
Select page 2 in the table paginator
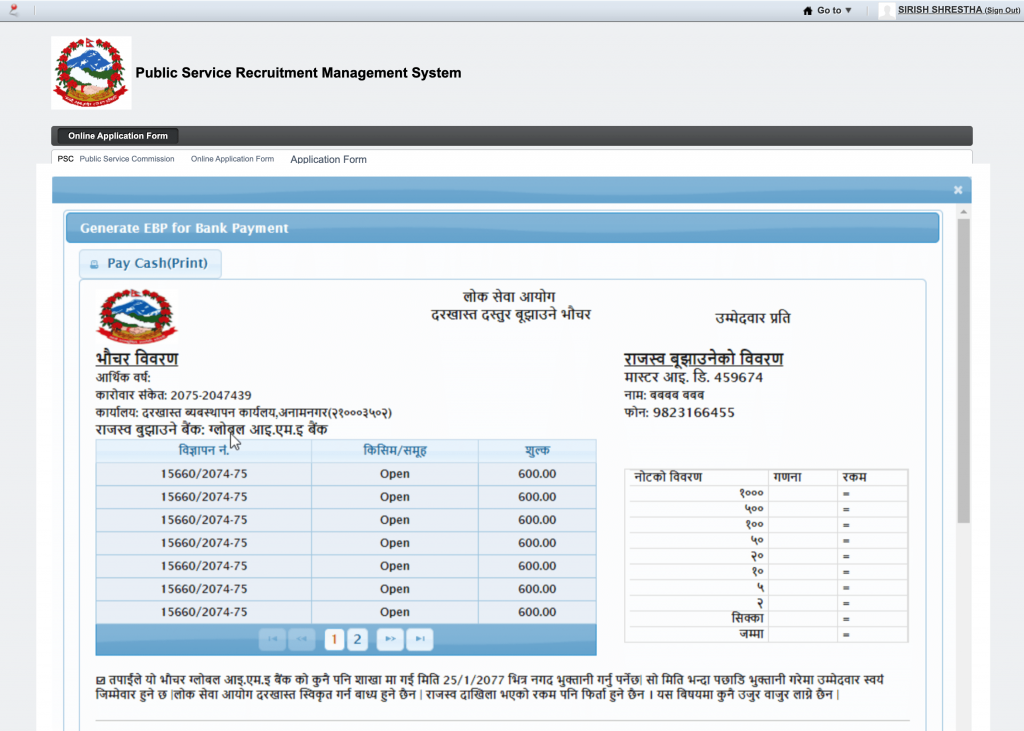pos(357,639)
